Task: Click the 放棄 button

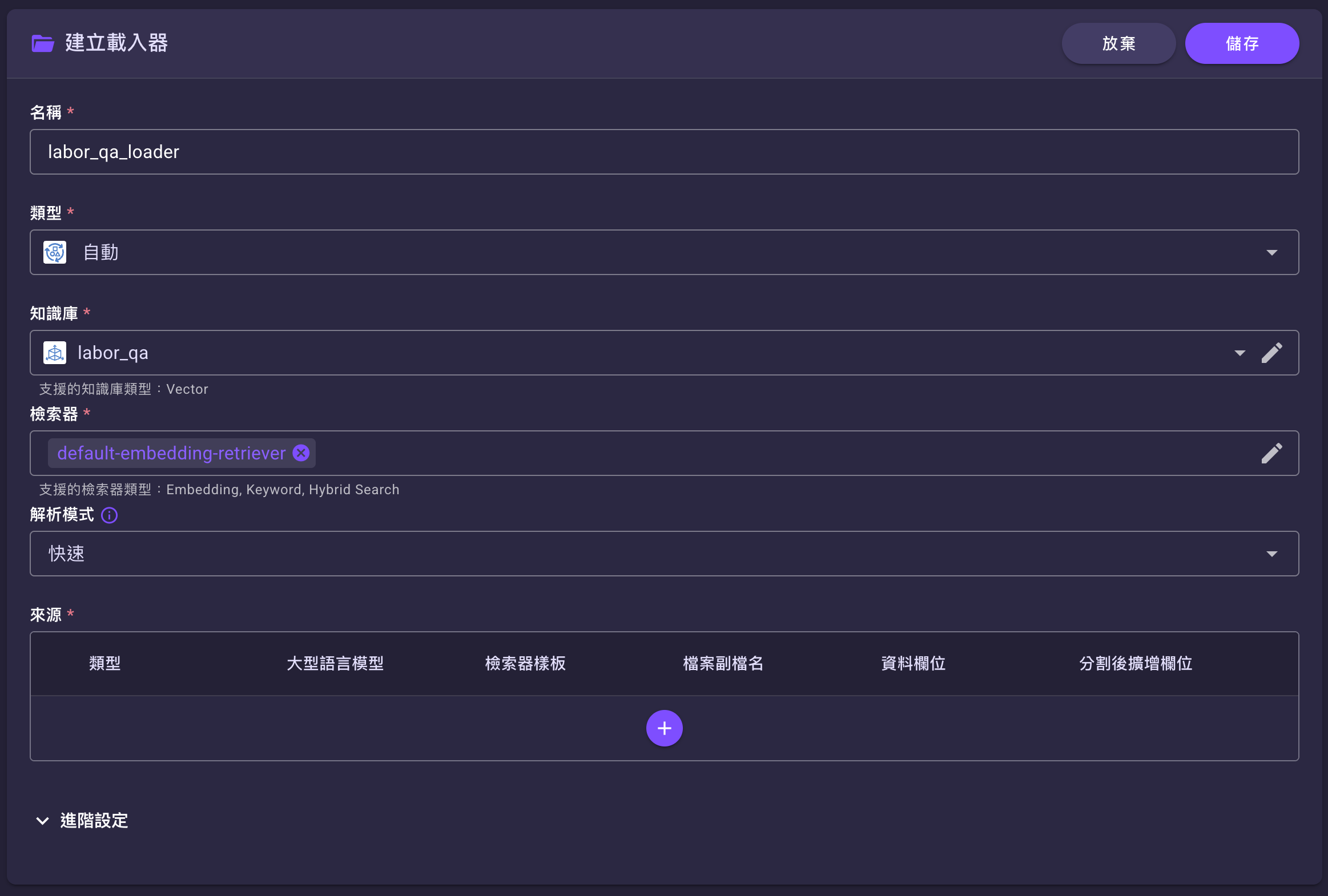Action: 1118,43
